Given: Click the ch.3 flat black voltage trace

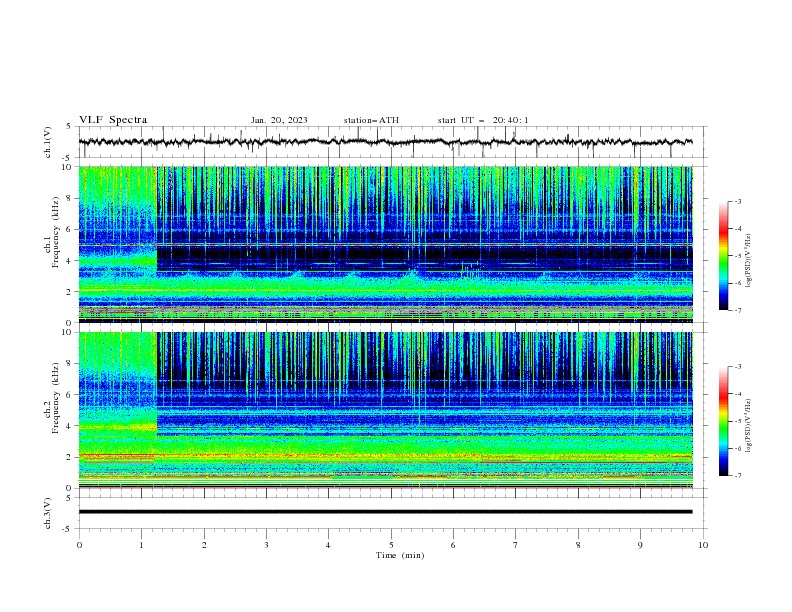Looking at the screenshot, I should point(385,512).
